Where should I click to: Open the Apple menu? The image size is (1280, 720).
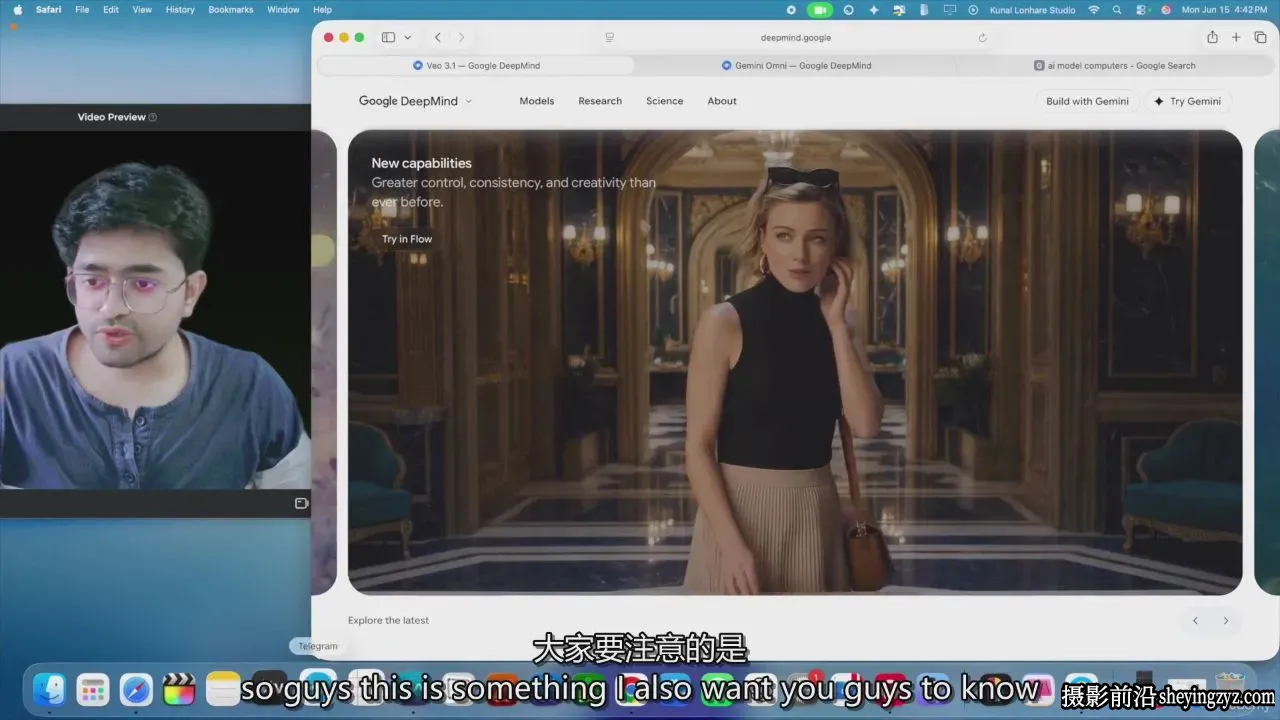[x=17, y=10]
